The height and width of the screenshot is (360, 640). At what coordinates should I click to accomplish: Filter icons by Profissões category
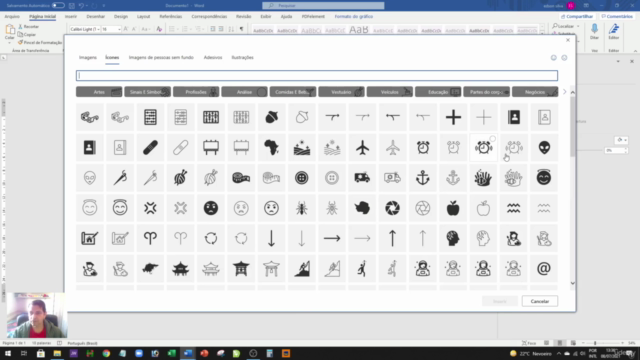(196, 92)
